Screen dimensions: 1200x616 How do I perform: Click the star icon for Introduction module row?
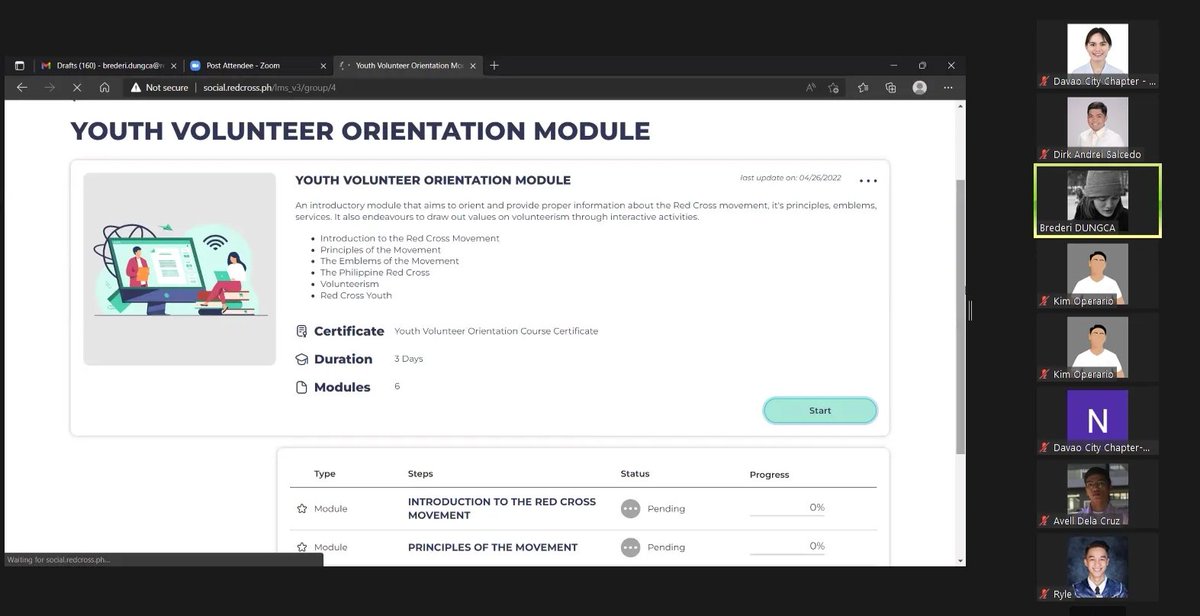point(302,509)
